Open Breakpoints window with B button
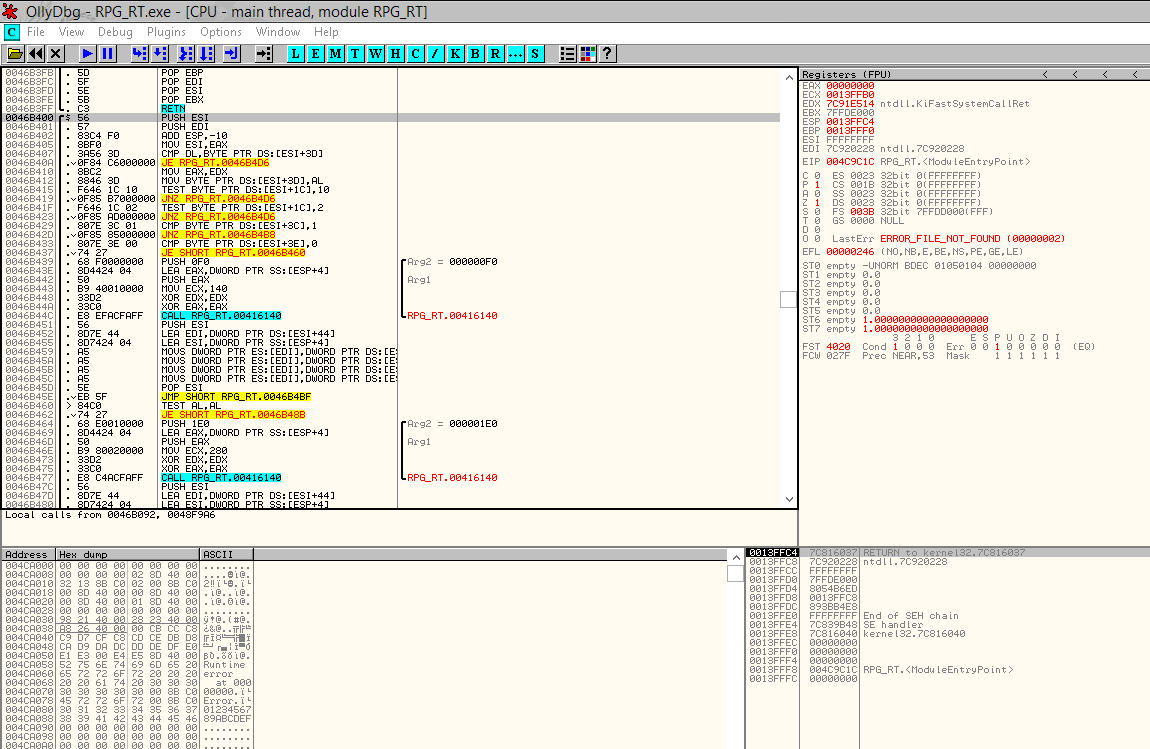The image size is (1150, 749). tap(475, 54)
